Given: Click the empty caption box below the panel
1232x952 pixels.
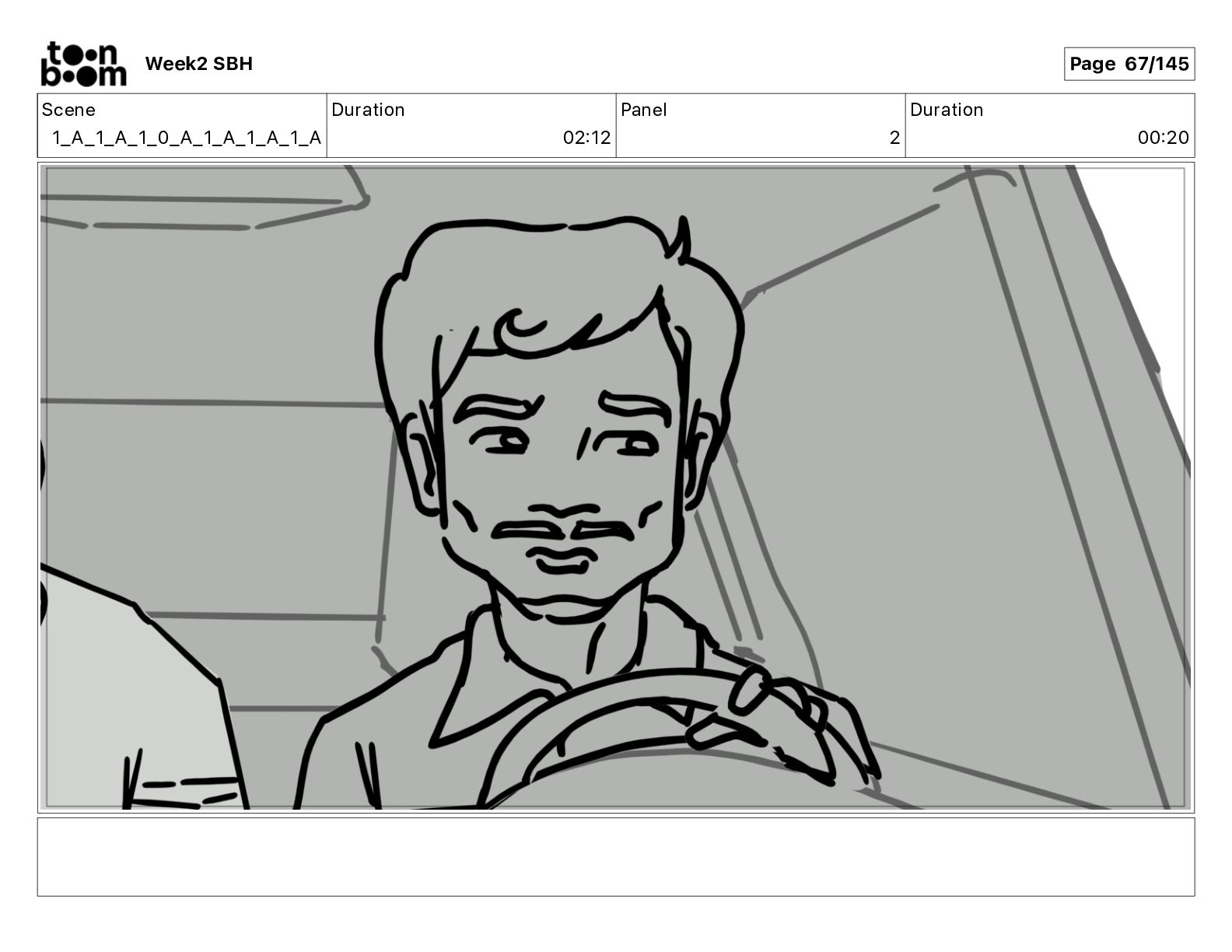Looking at the screenshot, I should pyautogui.click(x=615, y=856).
